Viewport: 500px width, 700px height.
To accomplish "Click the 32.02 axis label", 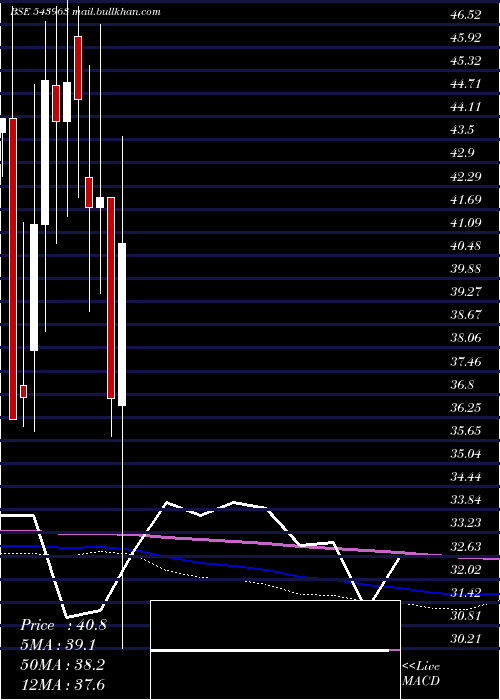I will (x=466, y=570).
